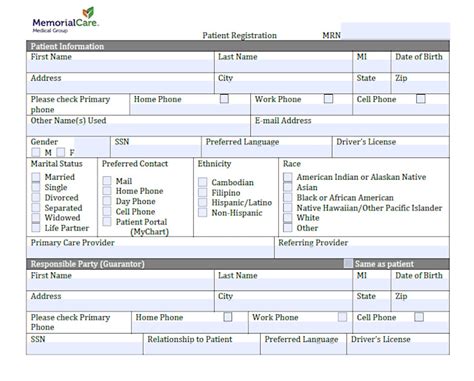
Task: Click the patient Address field
Action: click(x=120, y=87)
